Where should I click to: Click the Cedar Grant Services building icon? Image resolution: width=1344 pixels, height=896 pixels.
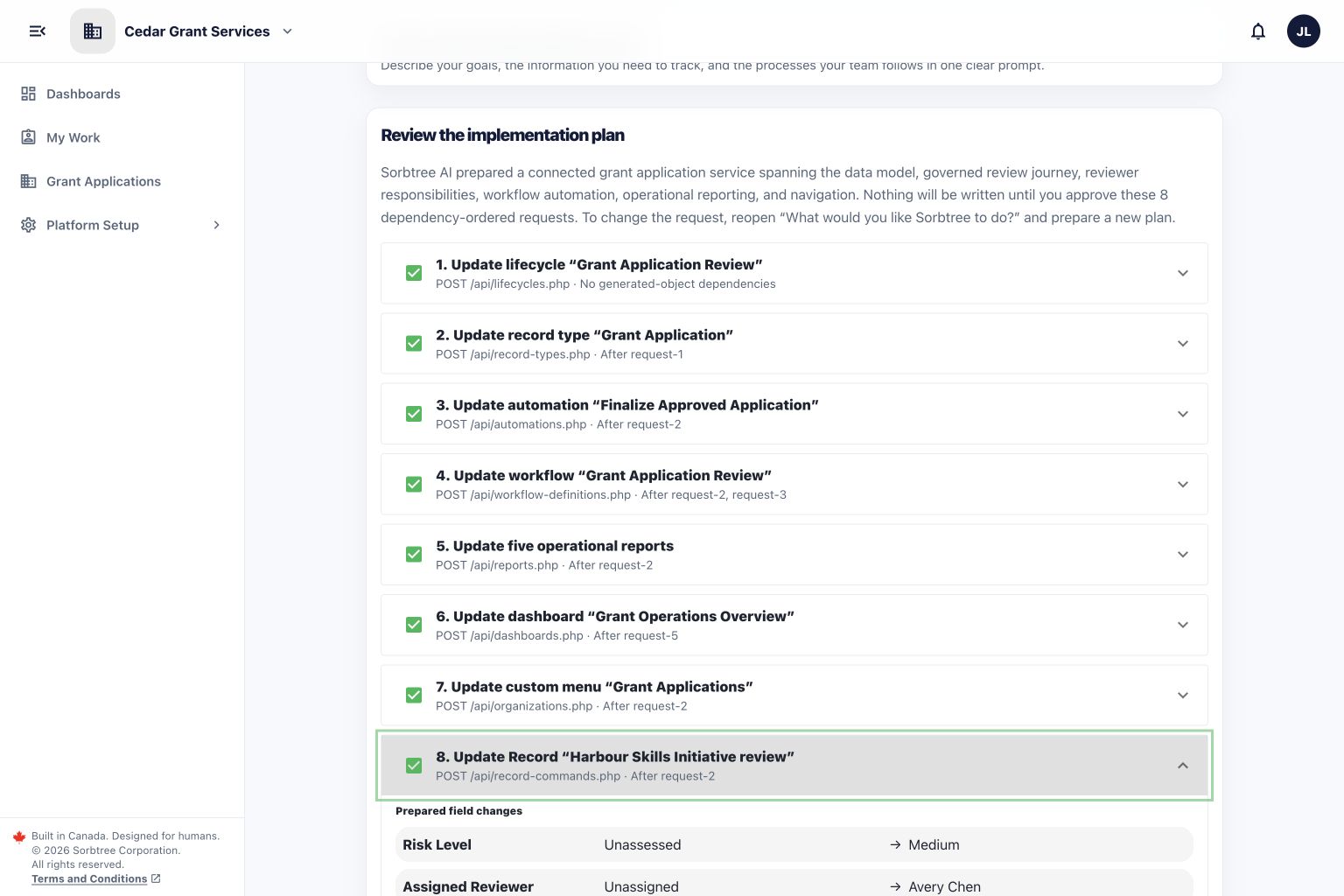93,31
